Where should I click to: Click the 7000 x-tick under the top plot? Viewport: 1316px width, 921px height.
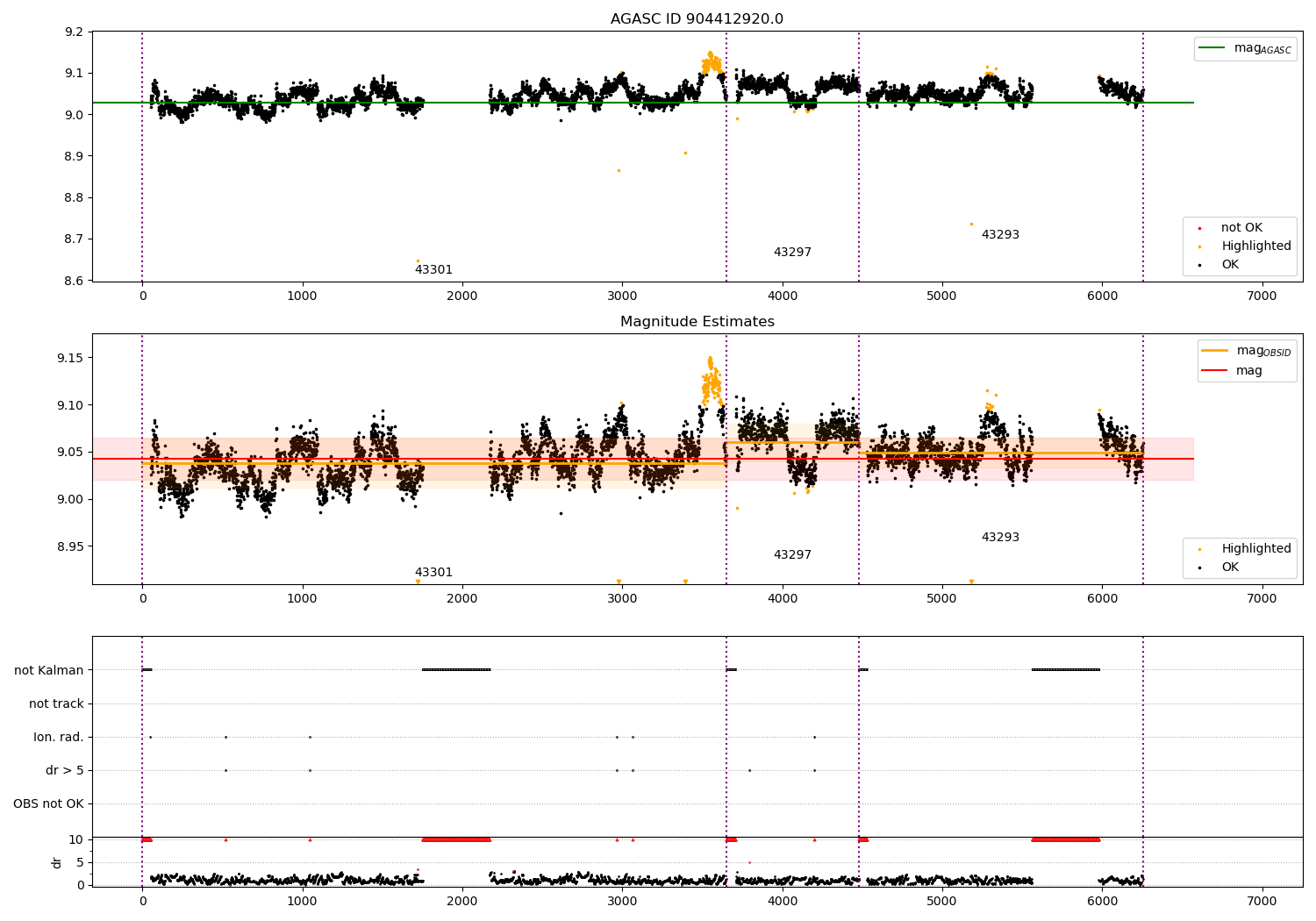coord(1262,296)
